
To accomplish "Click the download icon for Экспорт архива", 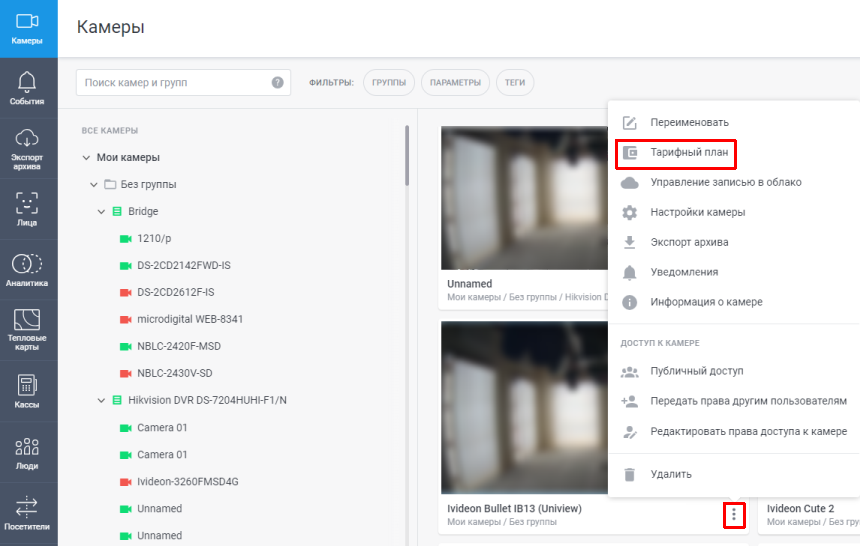I will [630, 242].
